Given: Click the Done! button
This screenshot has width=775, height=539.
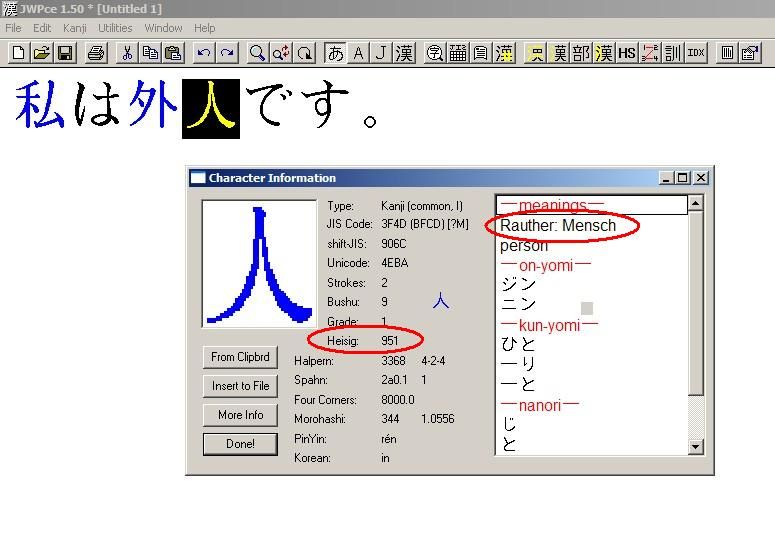Looking at the screenshot, I should (x=240, y=444).
